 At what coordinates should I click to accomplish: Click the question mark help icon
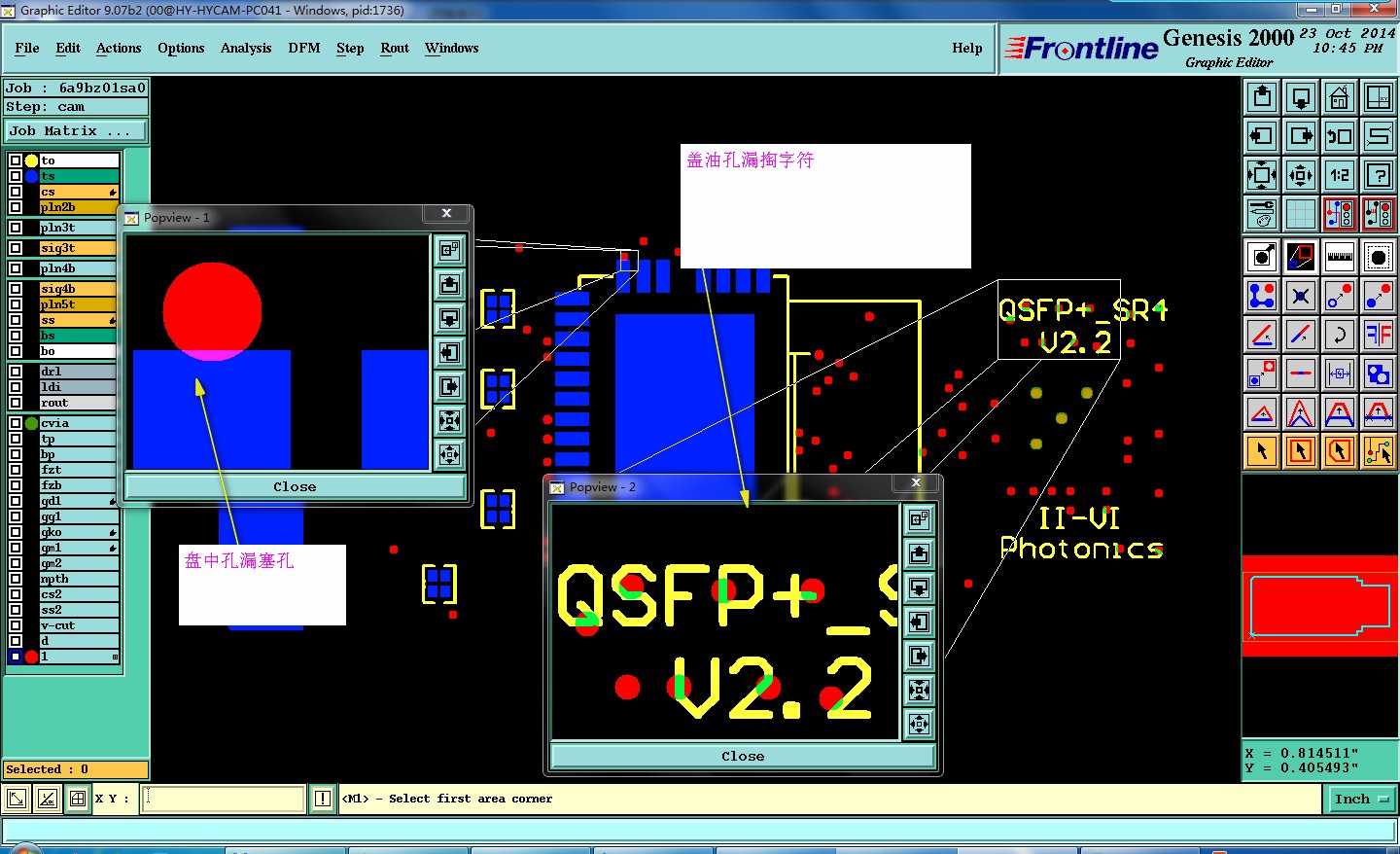tap(1379, 175)
